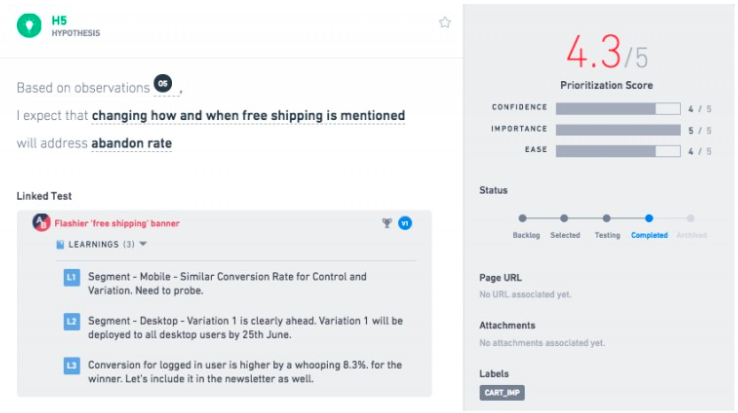The image size is (738, 413).
Task: Click the trophy winner icon
Action: point(387,223)
